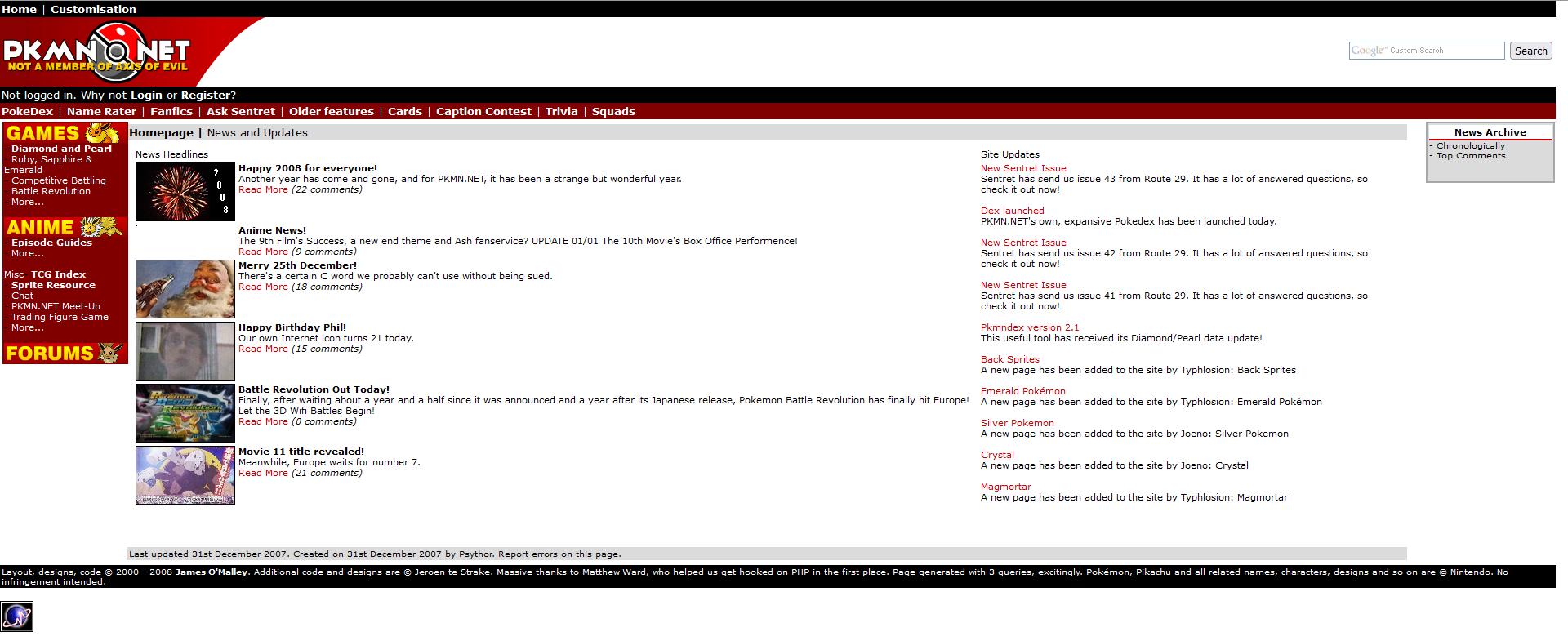Open New Sentret Issue 43 update link

(1023, 168)
